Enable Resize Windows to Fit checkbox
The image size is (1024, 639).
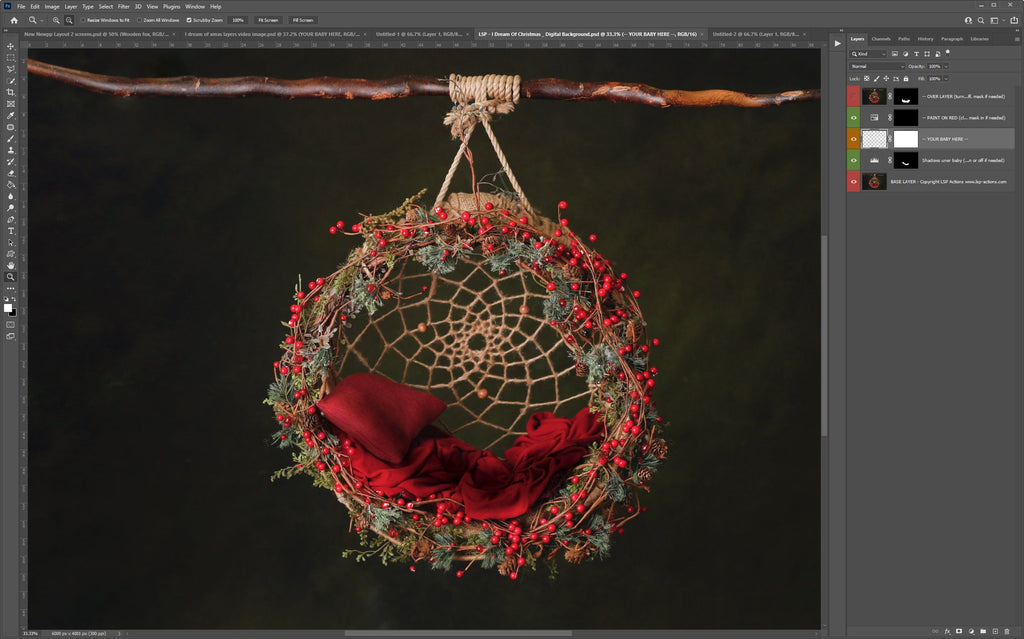click(84, 20)
